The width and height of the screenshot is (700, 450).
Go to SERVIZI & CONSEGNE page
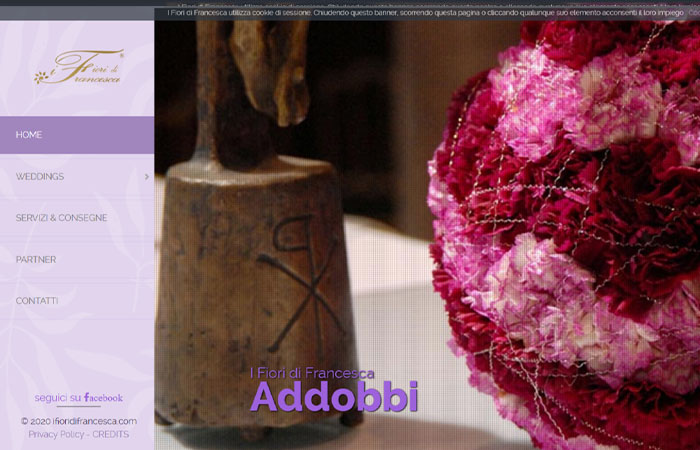click(77, 218)
